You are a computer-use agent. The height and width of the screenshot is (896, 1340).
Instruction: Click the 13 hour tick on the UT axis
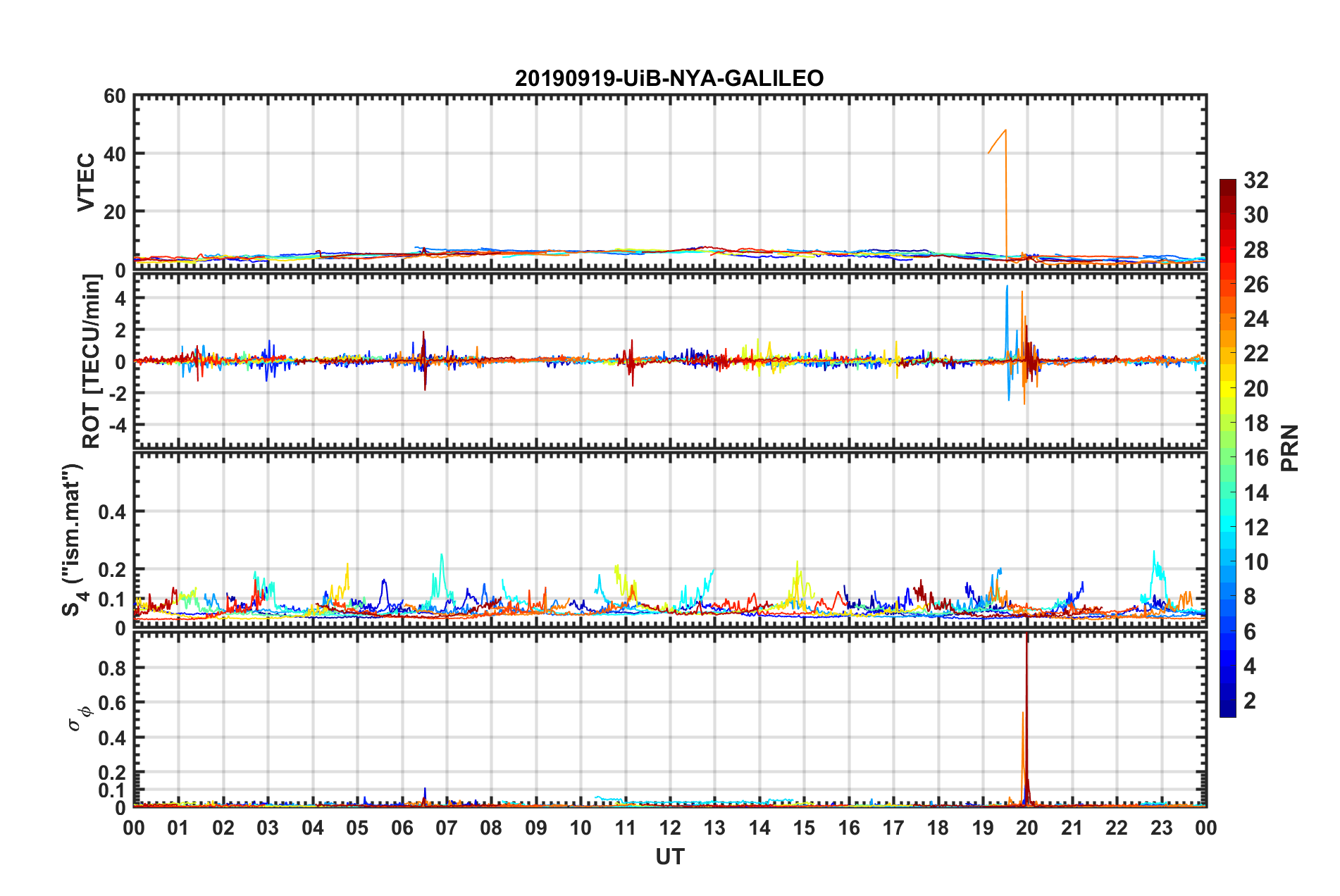pos(714,828)
